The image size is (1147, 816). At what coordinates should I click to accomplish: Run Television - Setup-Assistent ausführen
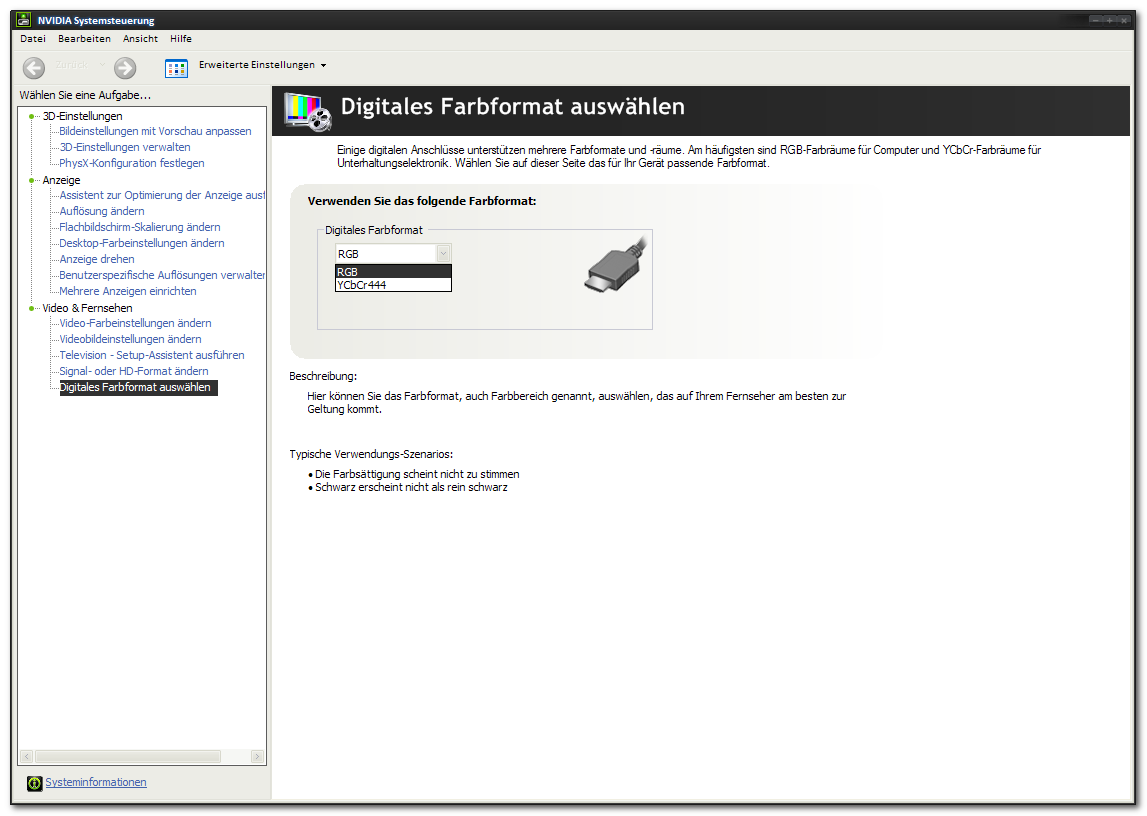tap(152, 356)
